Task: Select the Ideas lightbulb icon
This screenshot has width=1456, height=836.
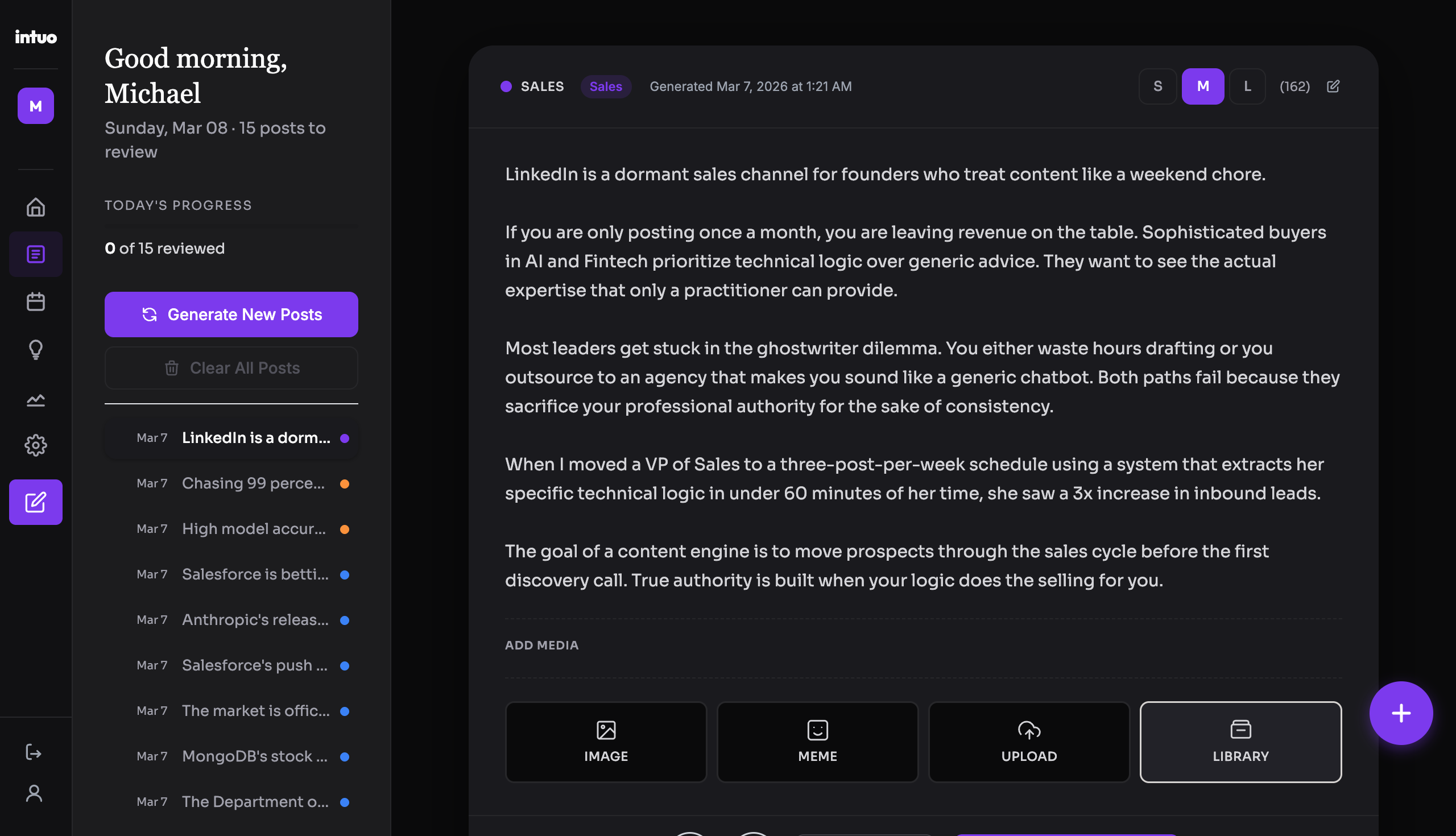Action: coord(35,350)
